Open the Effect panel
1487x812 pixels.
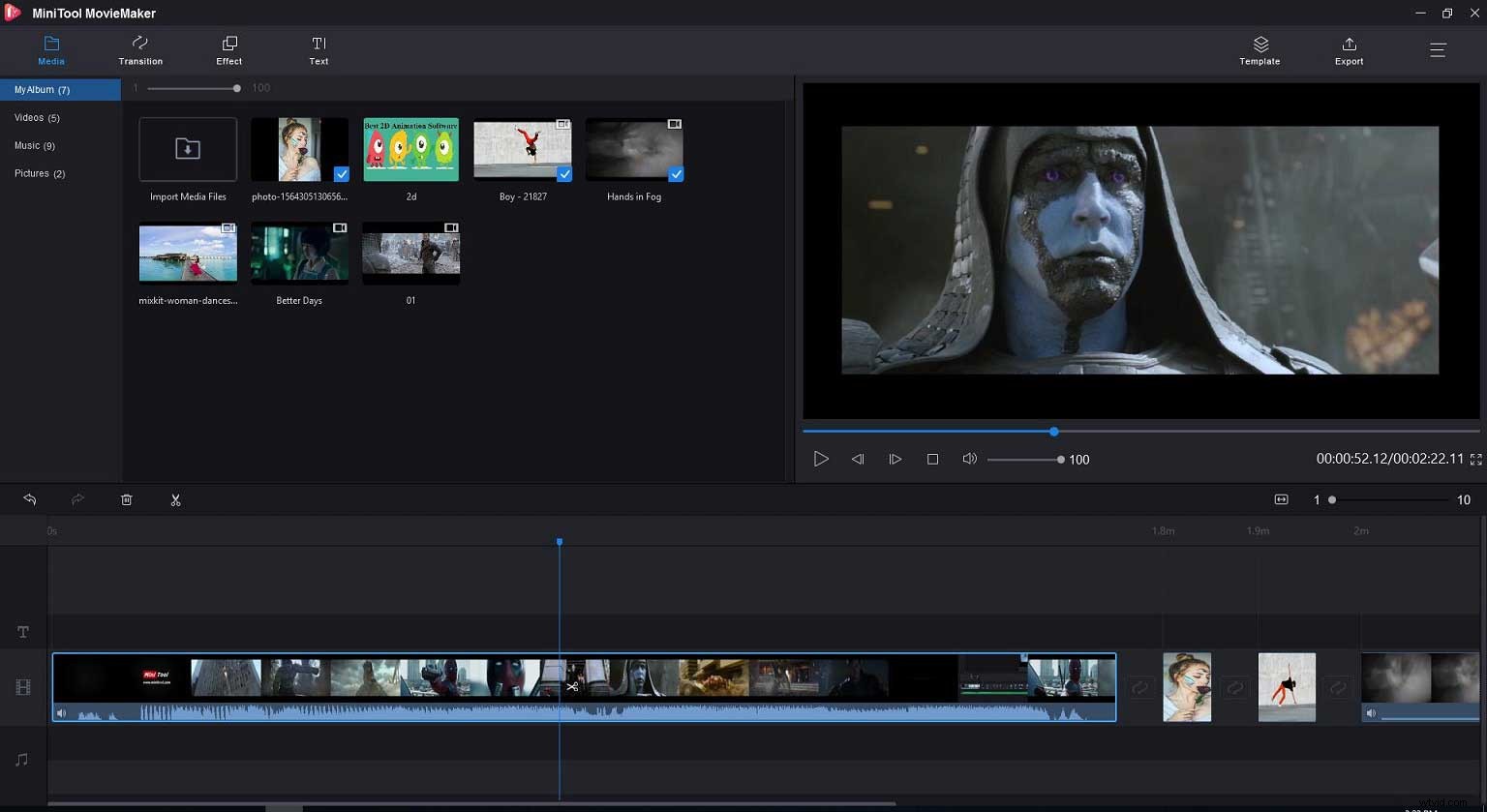[228, 49]
